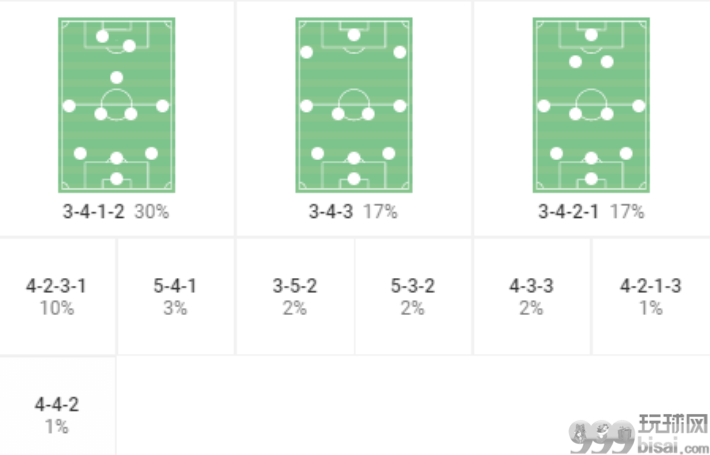Click the lone striker dot in 3-4-2-1 pitch
The width and height of the screenshot is (710, 455).
pos(591,35)
